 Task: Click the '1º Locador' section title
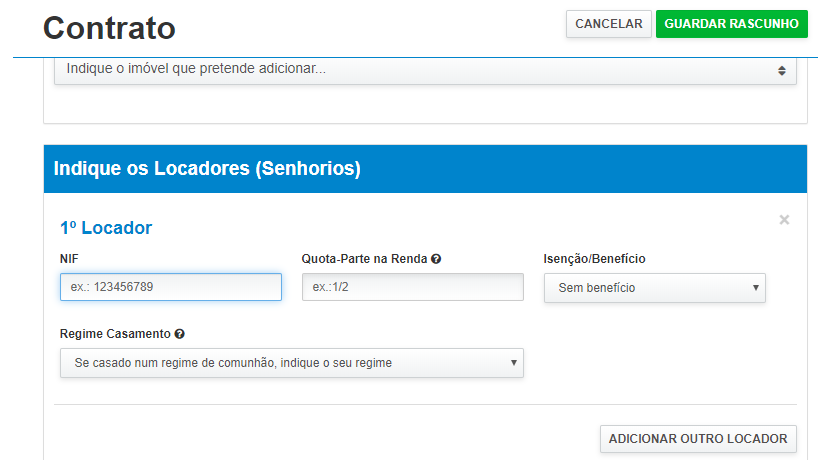pos(106,228)
